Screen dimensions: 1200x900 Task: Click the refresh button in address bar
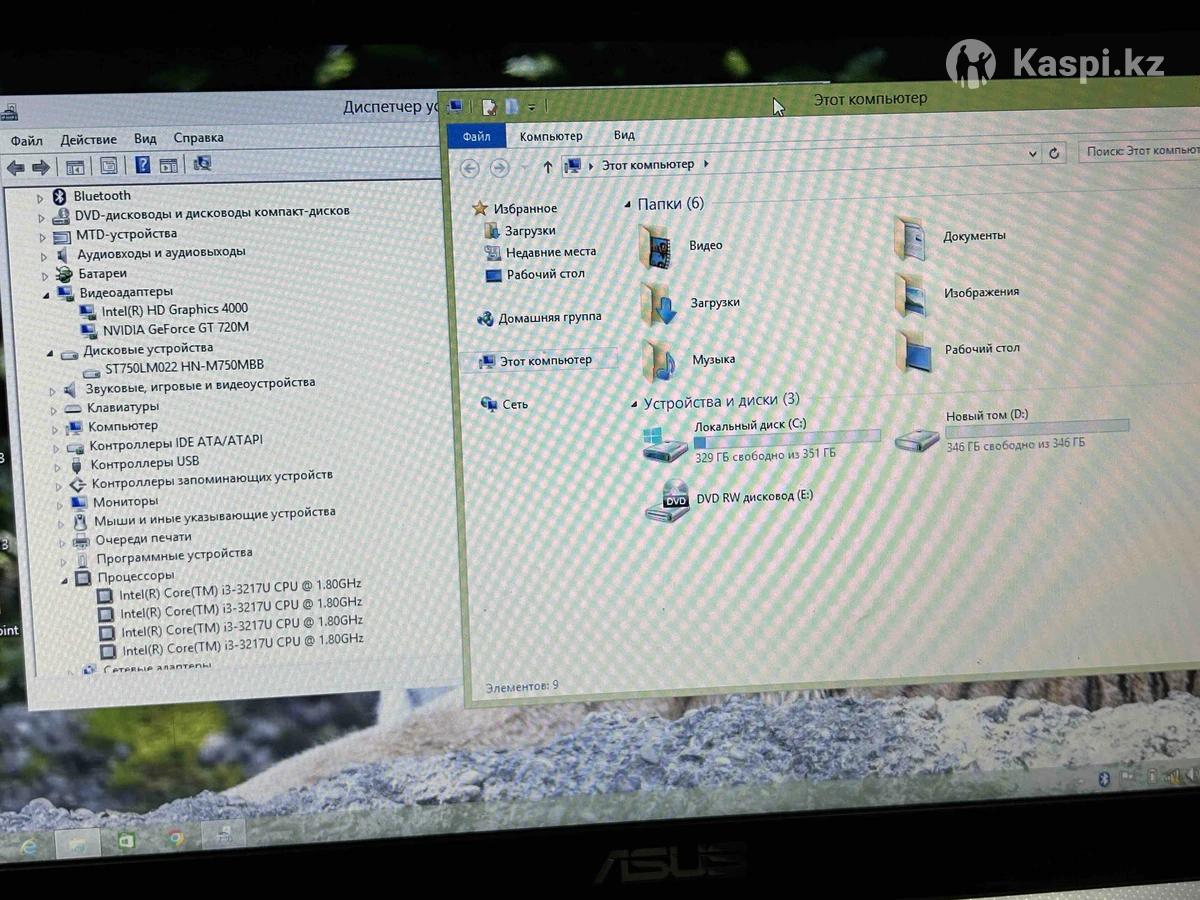[x=1054, y=153]
